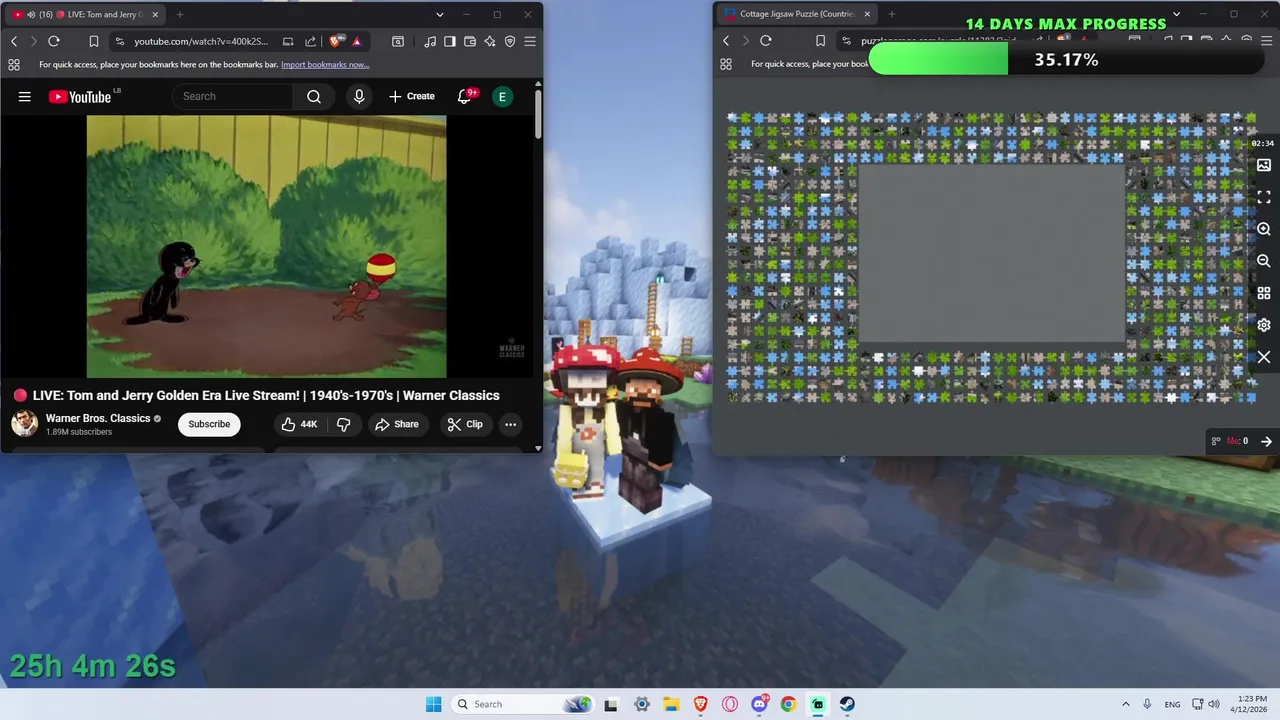The height and width of the screenshot is (720, 1280).
Task: Toggle the browser sidebar panel in YouTube window
Action: pos(450,41)
